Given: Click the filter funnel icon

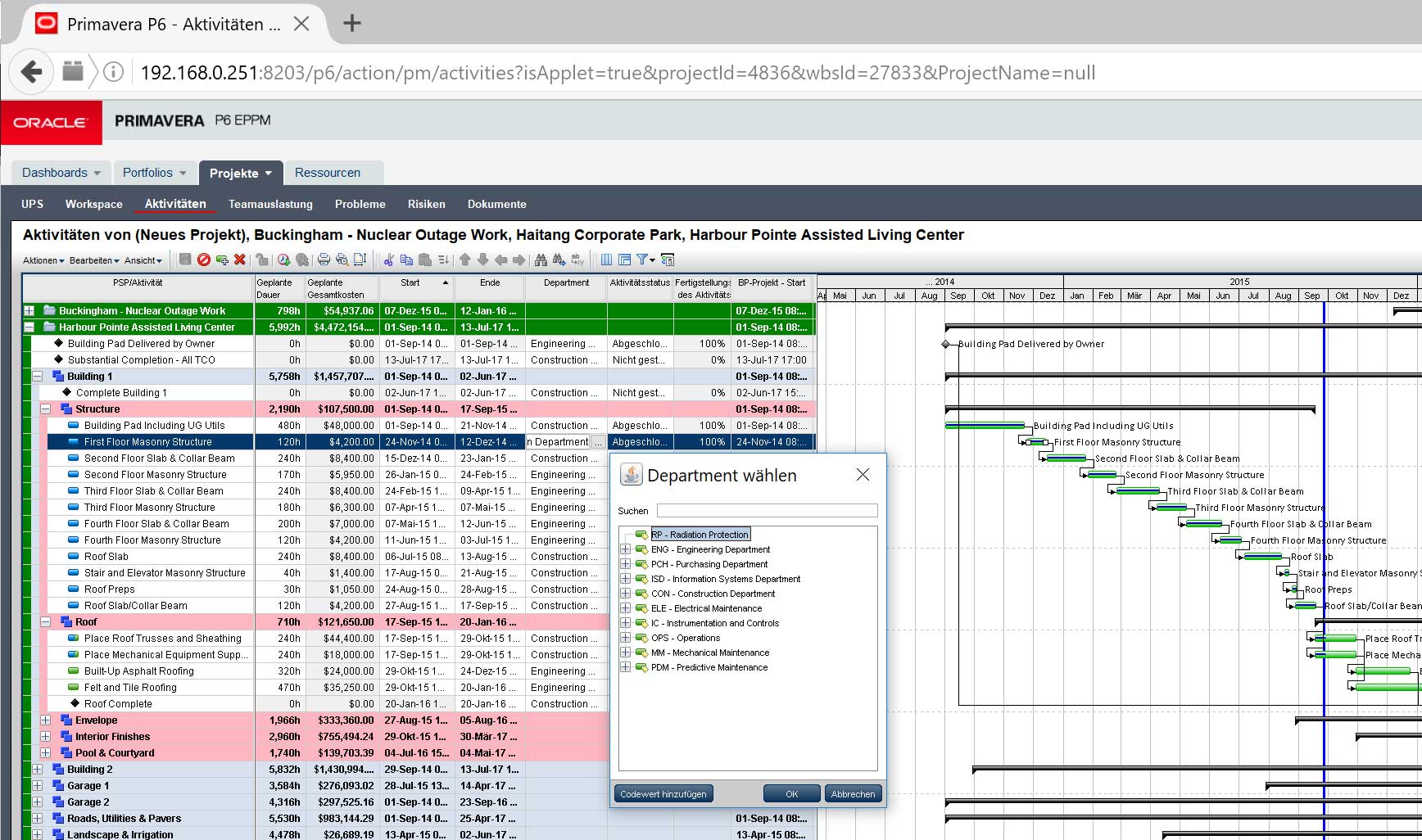Looking at the screenshot, I should (x=642, y=260).
